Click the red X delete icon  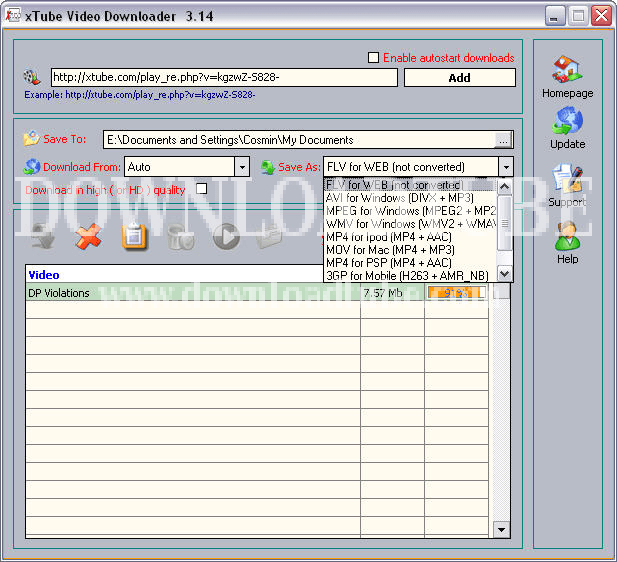pyautogui.click(x=89, y=236)
